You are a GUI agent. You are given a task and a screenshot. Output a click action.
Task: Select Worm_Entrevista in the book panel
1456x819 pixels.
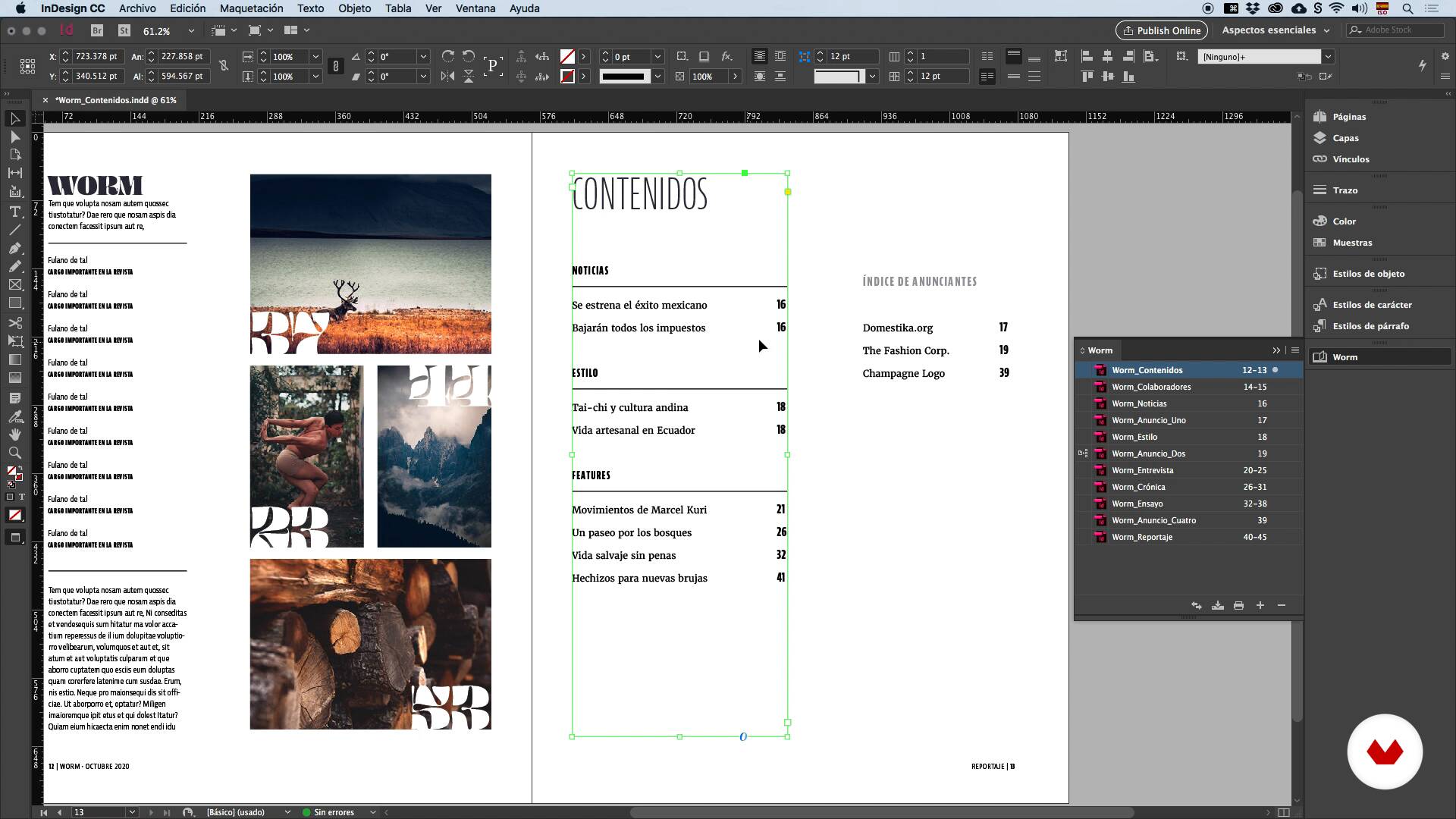pos(1142,470)
